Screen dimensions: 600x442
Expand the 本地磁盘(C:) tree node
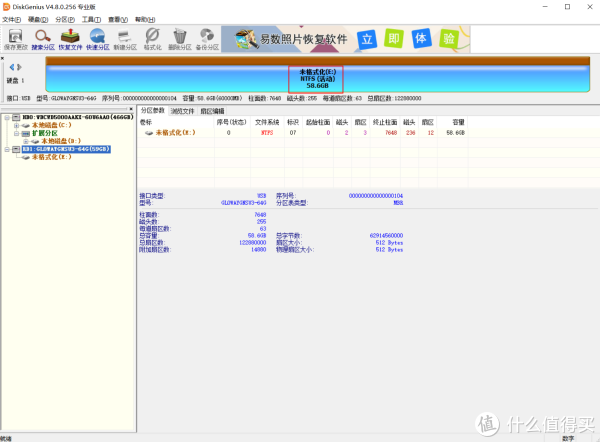[16, 126]
